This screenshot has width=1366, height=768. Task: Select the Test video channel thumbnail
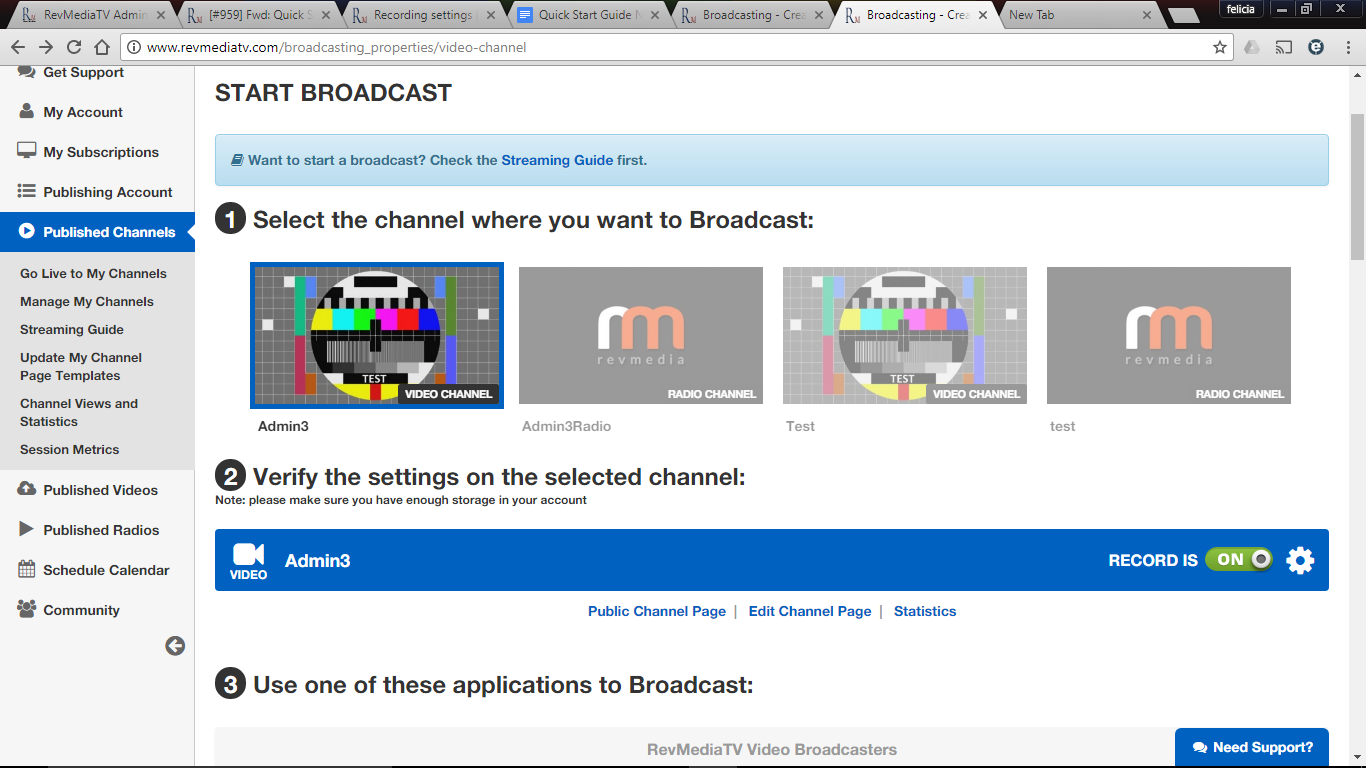pyautogui.click(x=905, y=335)
